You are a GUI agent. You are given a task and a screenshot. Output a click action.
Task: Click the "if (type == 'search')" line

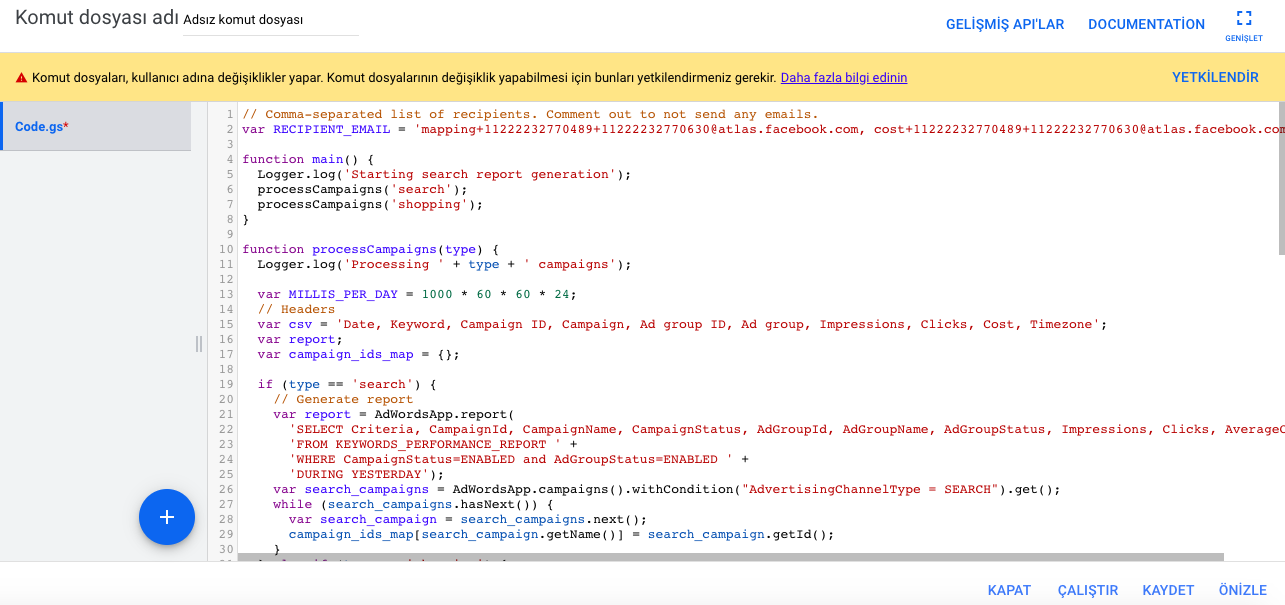(x=347, y=384)
